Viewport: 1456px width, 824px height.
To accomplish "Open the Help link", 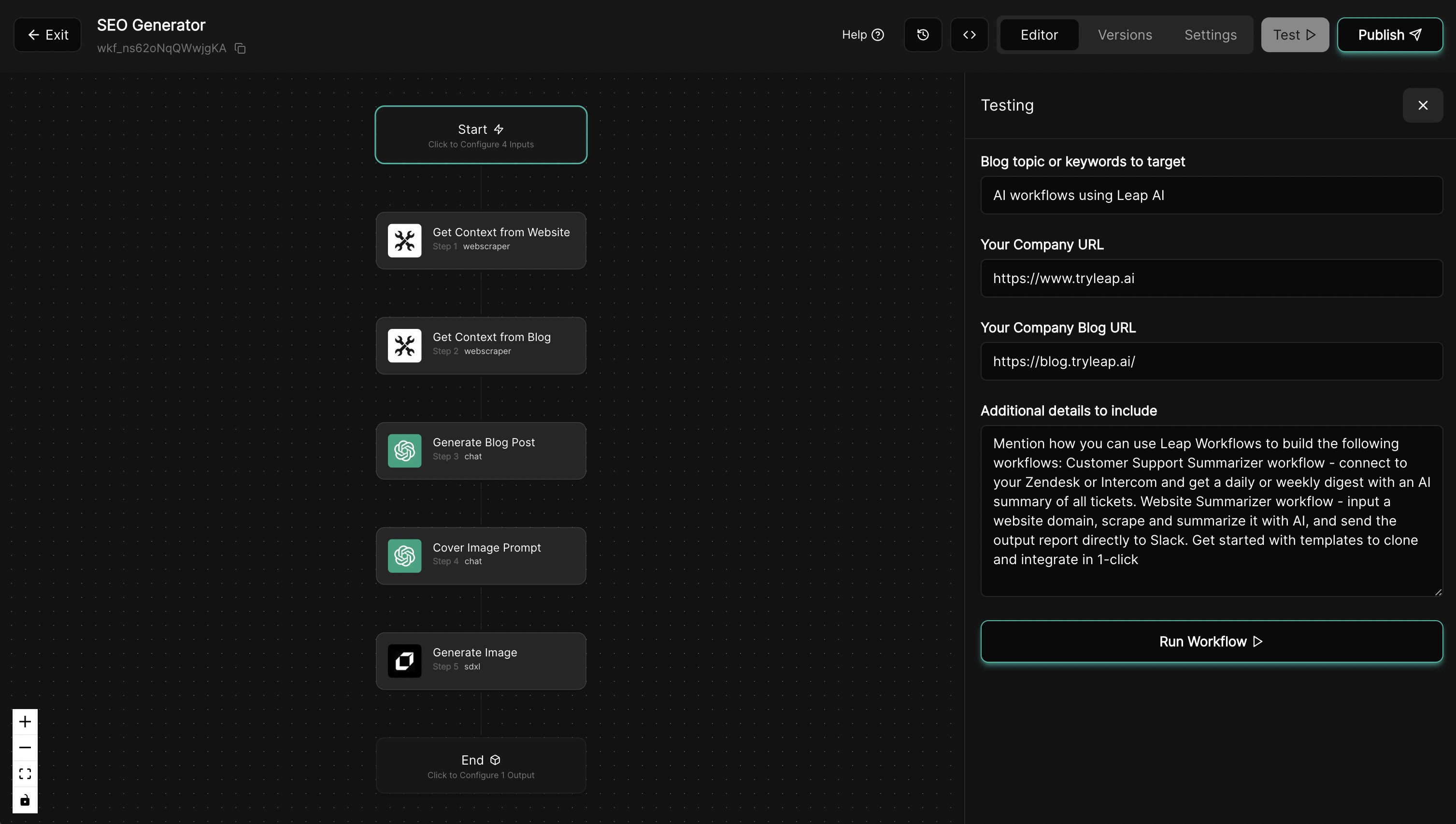I will coord(862,34).
